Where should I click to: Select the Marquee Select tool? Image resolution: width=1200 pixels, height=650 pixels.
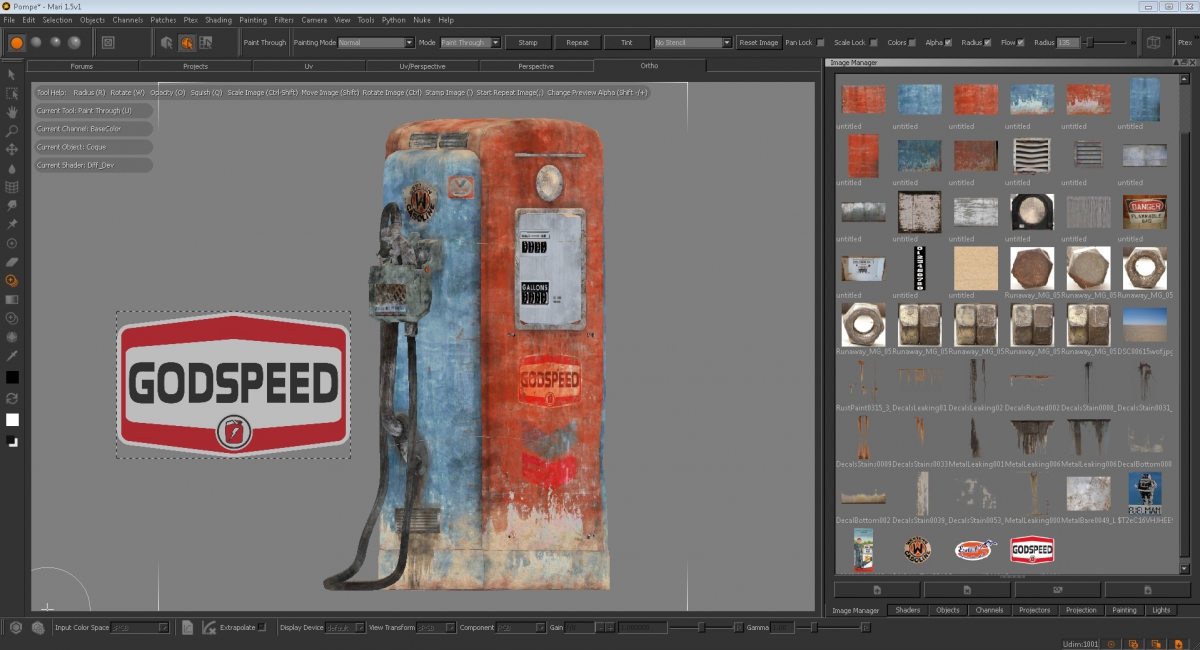(12, 93)
